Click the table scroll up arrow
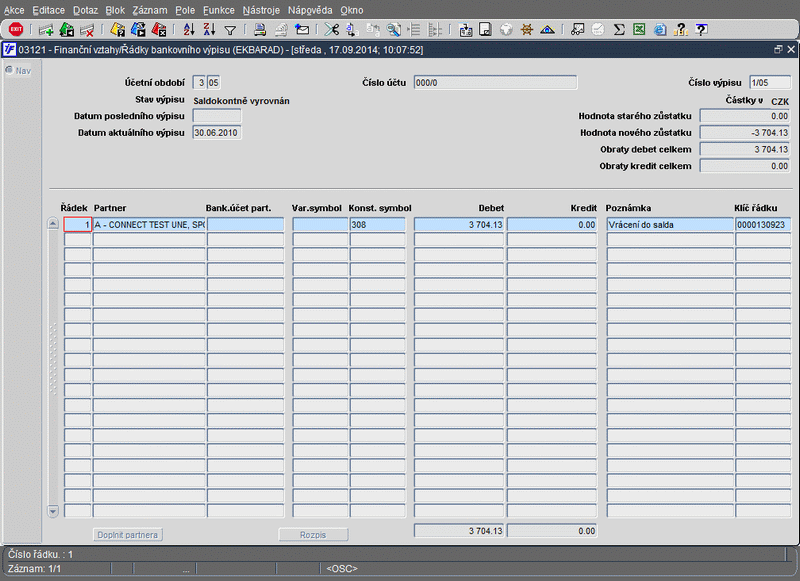The width and height of the screenshot is (800, 581). tap(53, 223)
